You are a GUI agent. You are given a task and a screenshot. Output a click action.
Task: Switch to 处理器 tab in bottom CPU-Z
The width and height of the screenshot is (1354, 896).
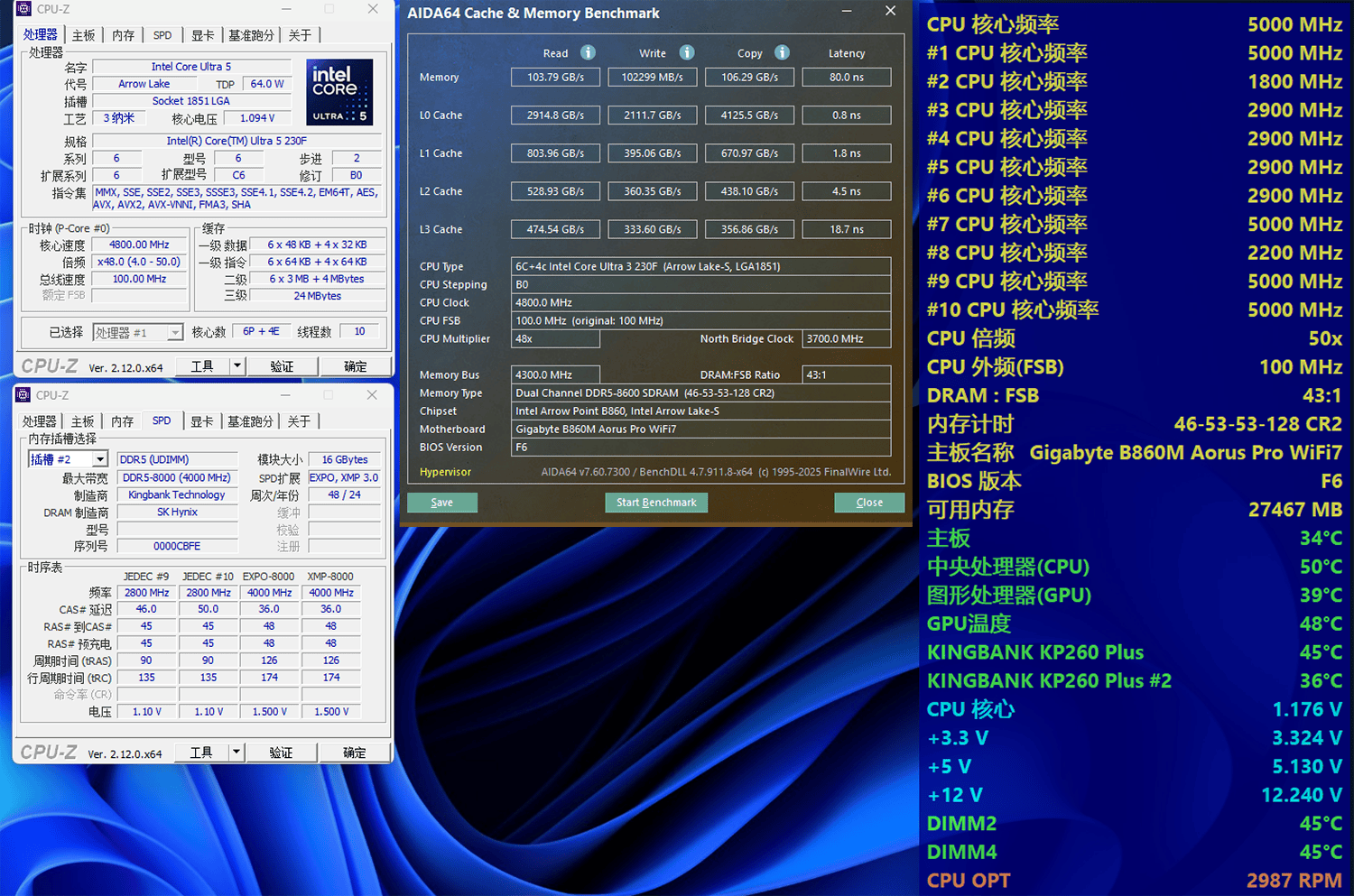pyautogui.click(x=40, y=421)
